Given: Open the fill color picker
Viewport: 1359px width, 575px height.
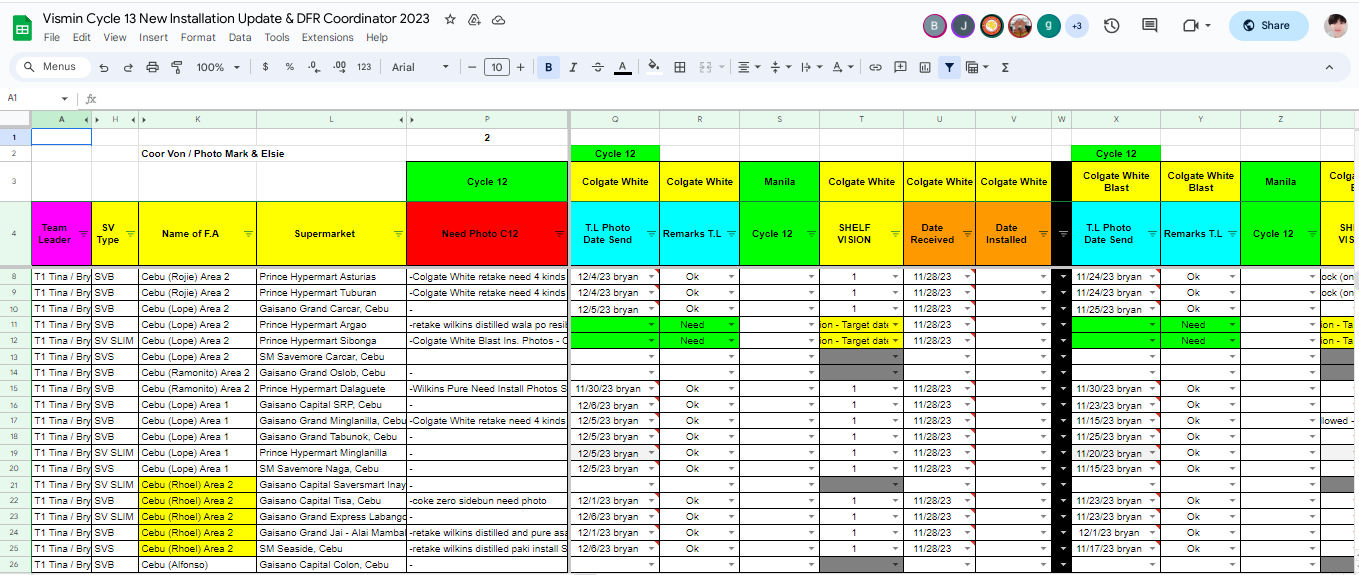Looking at the screenshot, I should click(x=654, y=67).
